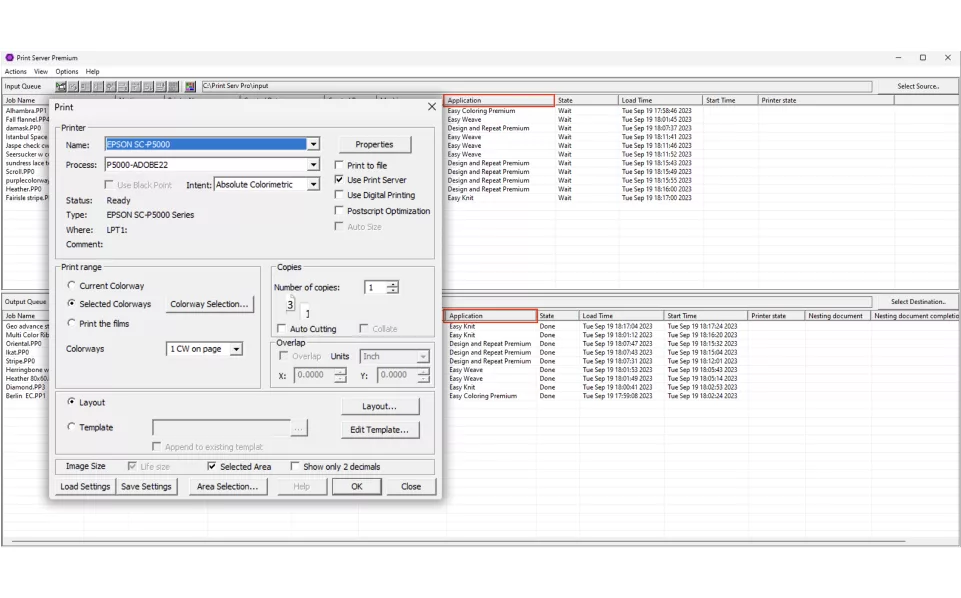Uncheck Use Print Server option
The width and height of the screenshot is (961, 598).
(340, 180)
